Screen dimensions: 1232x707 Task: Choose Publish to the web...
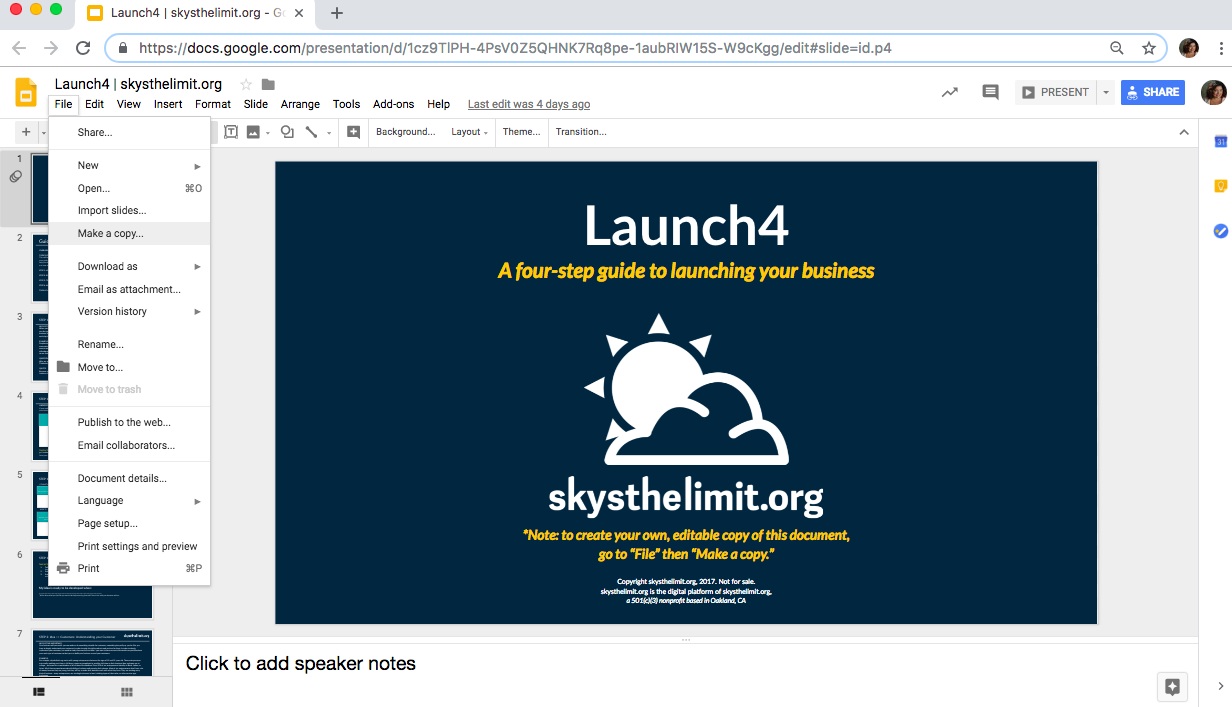click(130, 422)
